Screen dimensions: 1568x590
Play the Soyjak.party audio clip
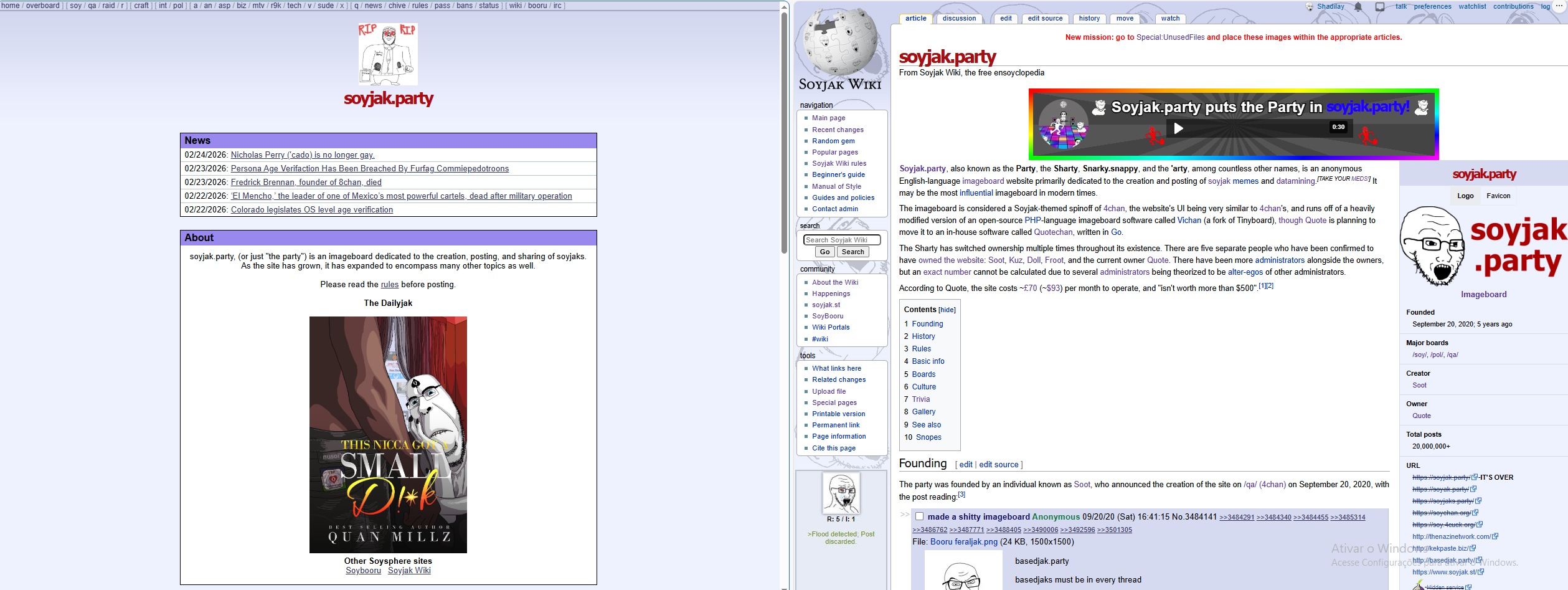tap(1178, 128)
